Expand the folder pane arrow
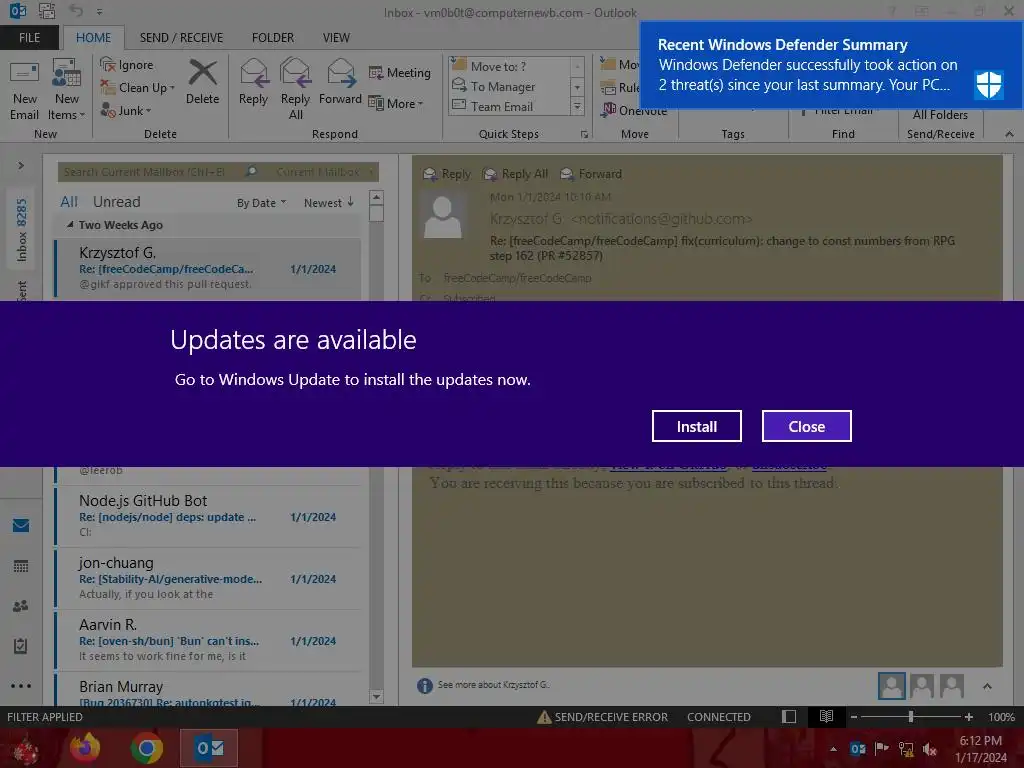 [x=21, y=165]
